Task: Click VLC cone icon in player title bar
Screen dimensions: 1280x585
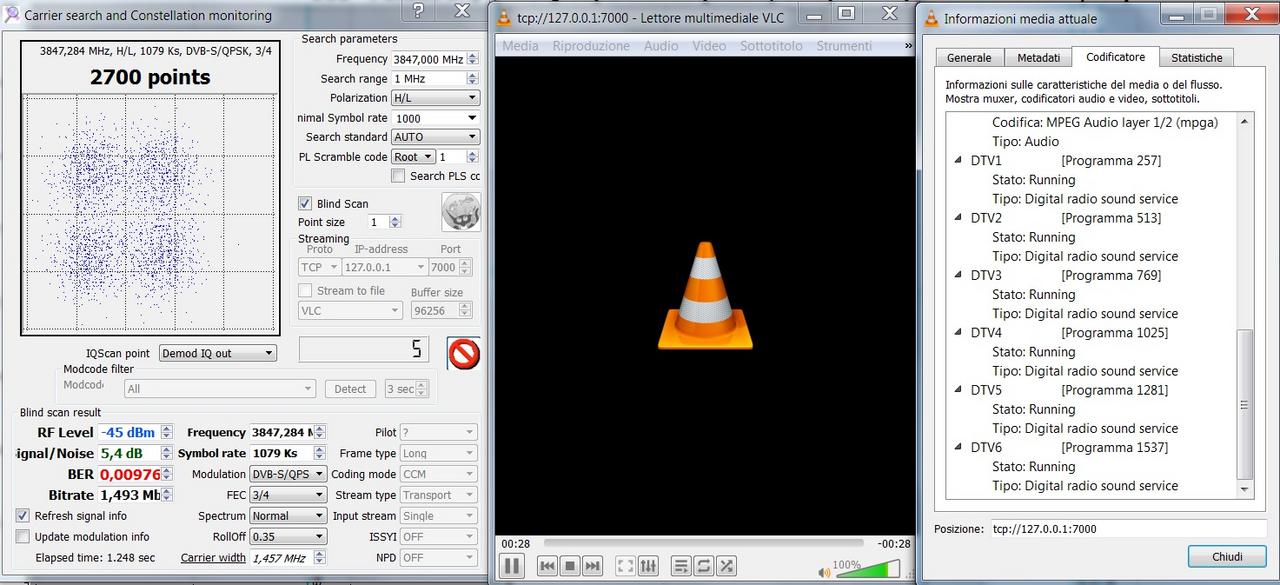Action: 504,17
